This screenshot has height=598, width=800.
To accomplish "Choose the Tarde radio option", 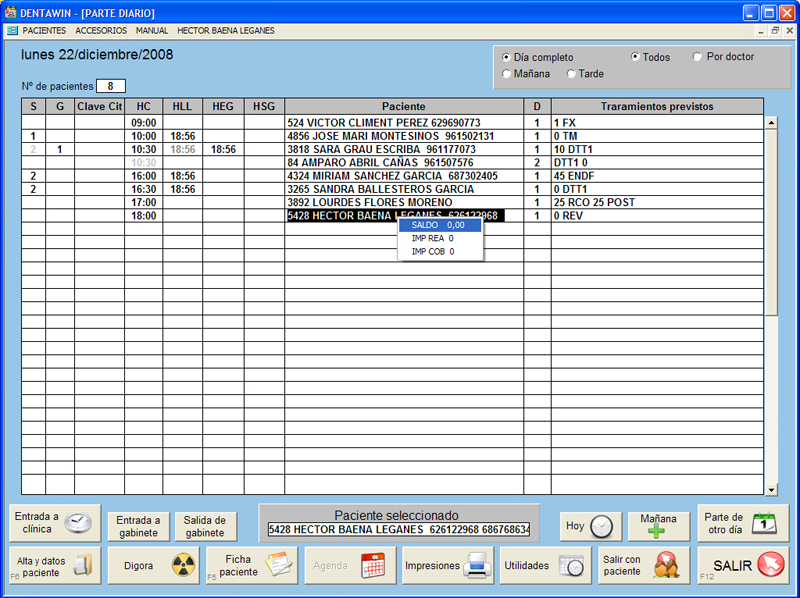I will coord(571,74).
